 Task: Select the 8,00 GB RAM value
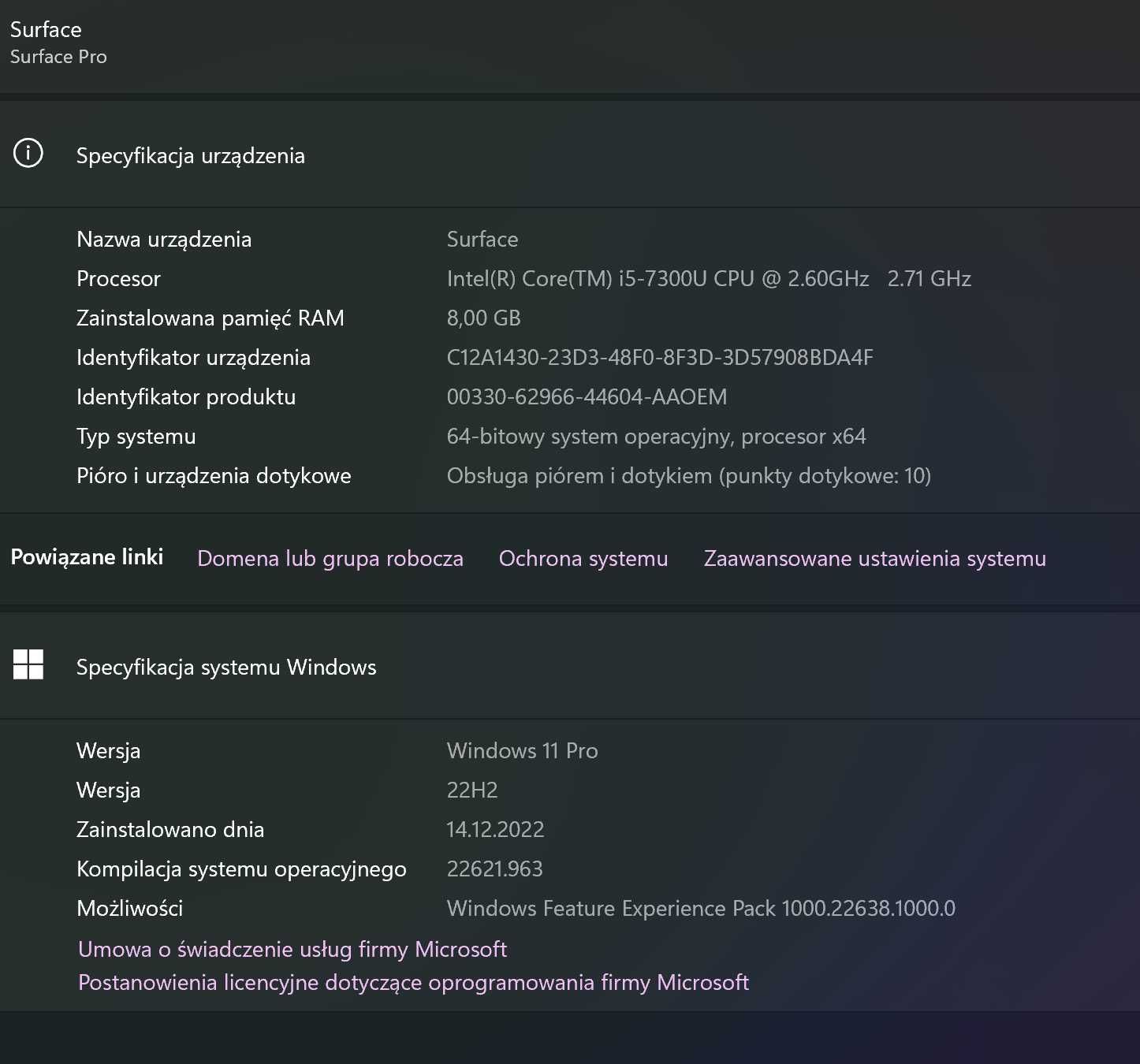pyautogui.click(x=484, y=318)
